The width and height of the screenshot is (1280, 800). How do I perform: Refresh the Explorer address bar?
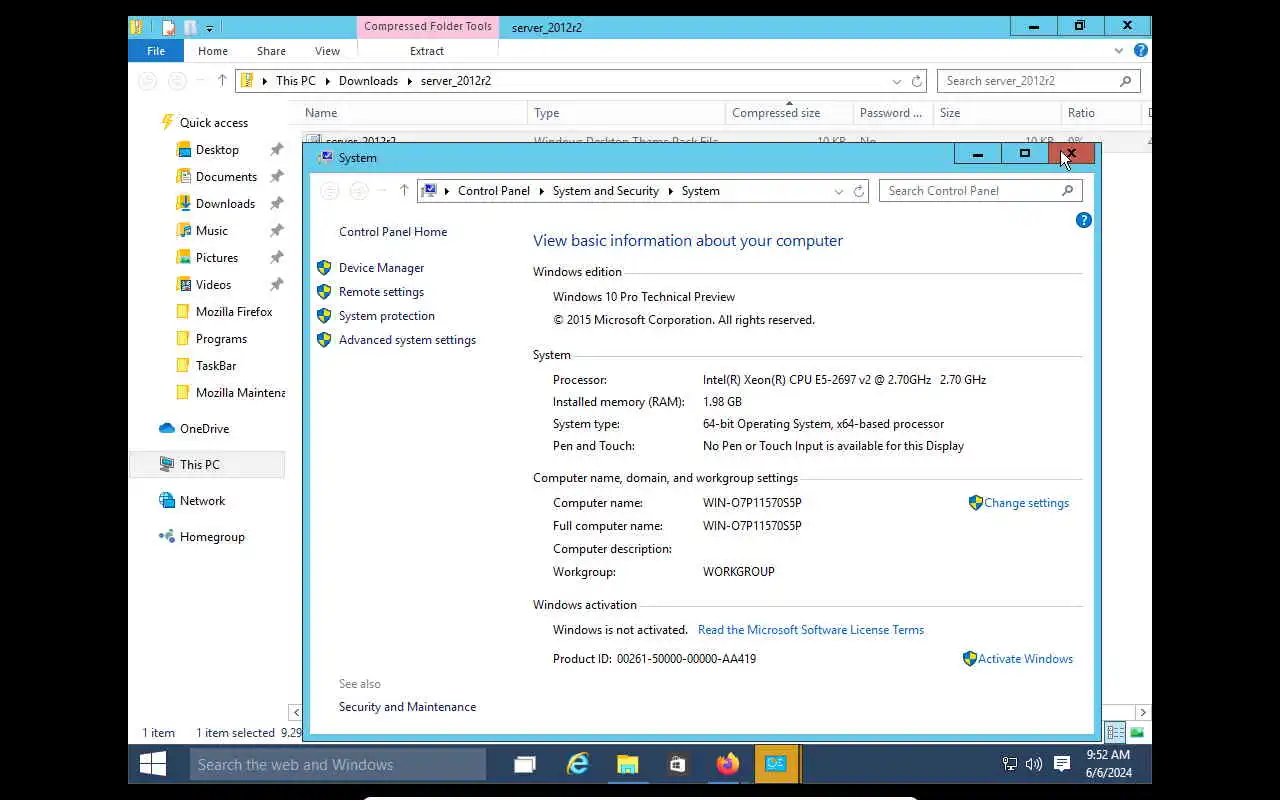(917, 81)
